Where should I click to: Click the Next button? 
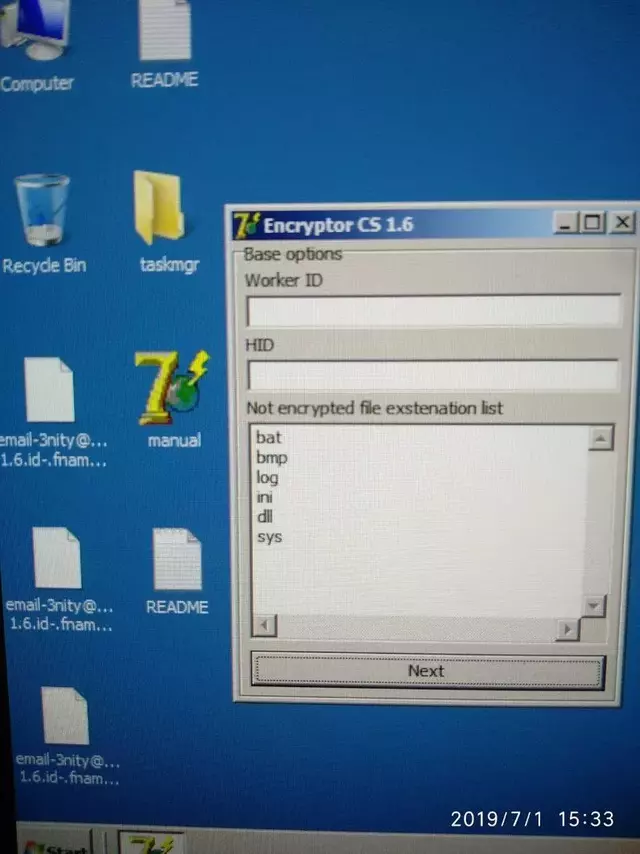pos(428,671)
